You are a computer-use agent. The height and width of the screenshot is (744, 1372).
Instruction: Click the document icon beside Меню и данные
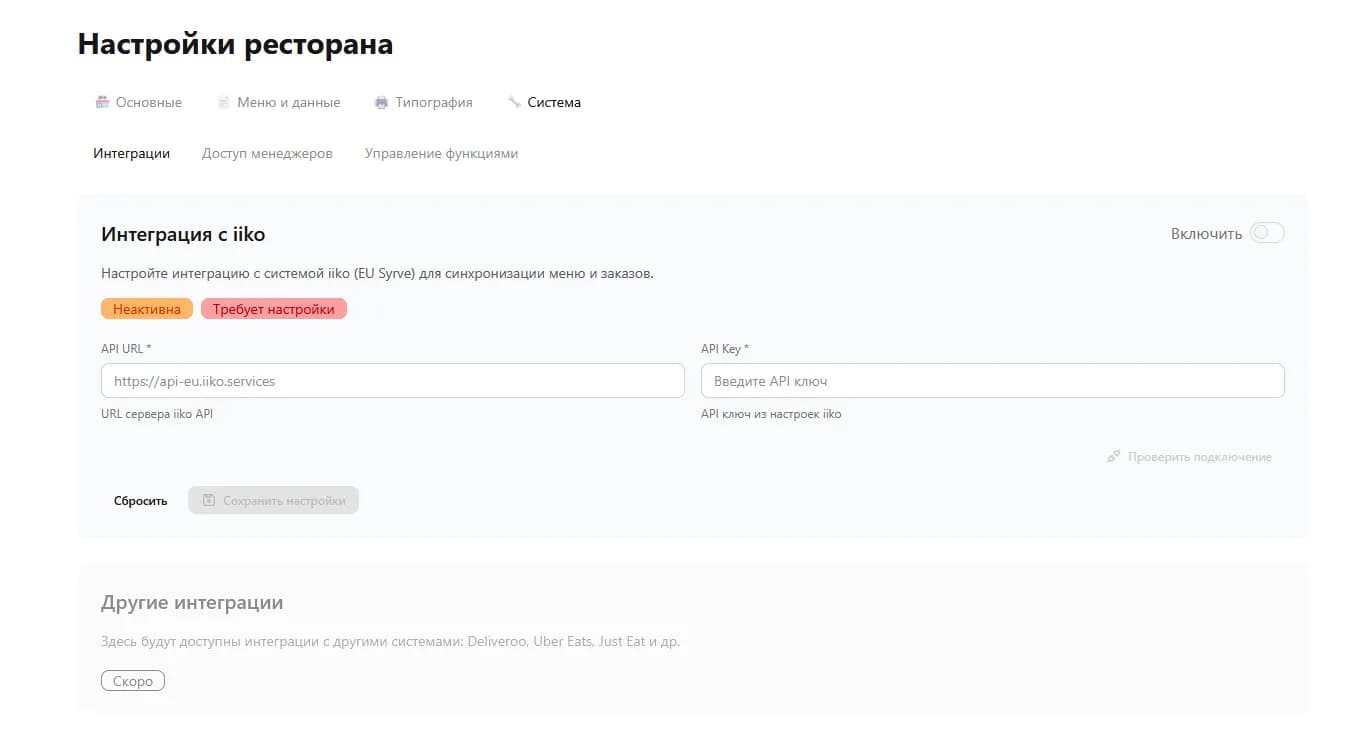click(222, 101)
